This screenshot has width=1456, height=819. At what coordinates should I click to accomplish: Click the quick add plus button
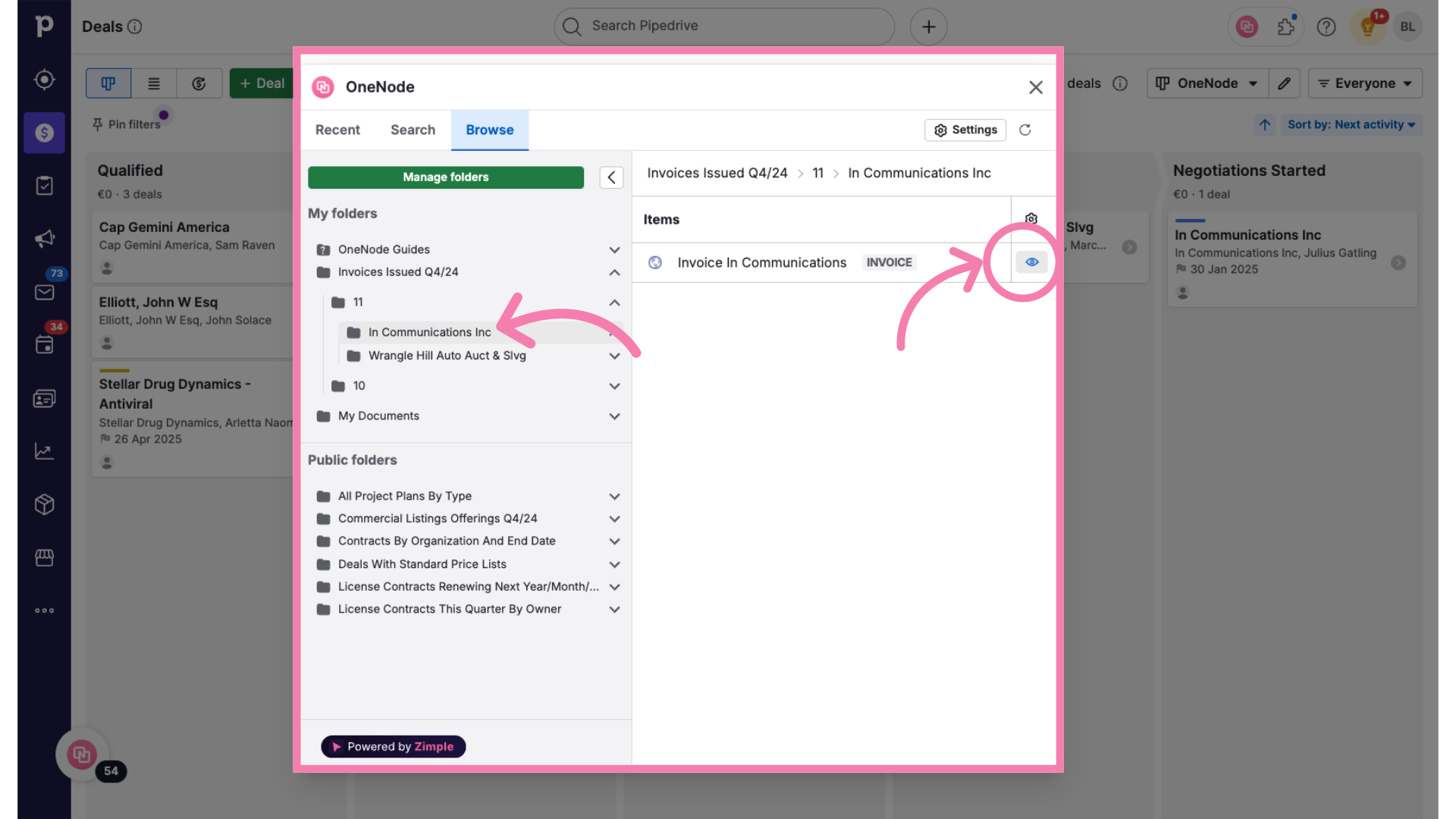pyautogui.click(x=928, y=27)
